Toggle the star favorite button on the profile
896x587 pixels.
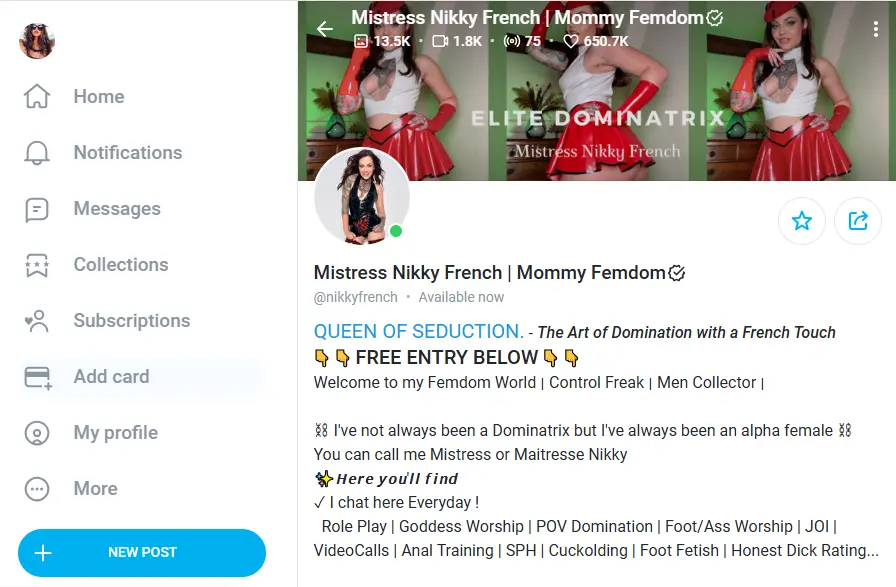click(802, 220)
